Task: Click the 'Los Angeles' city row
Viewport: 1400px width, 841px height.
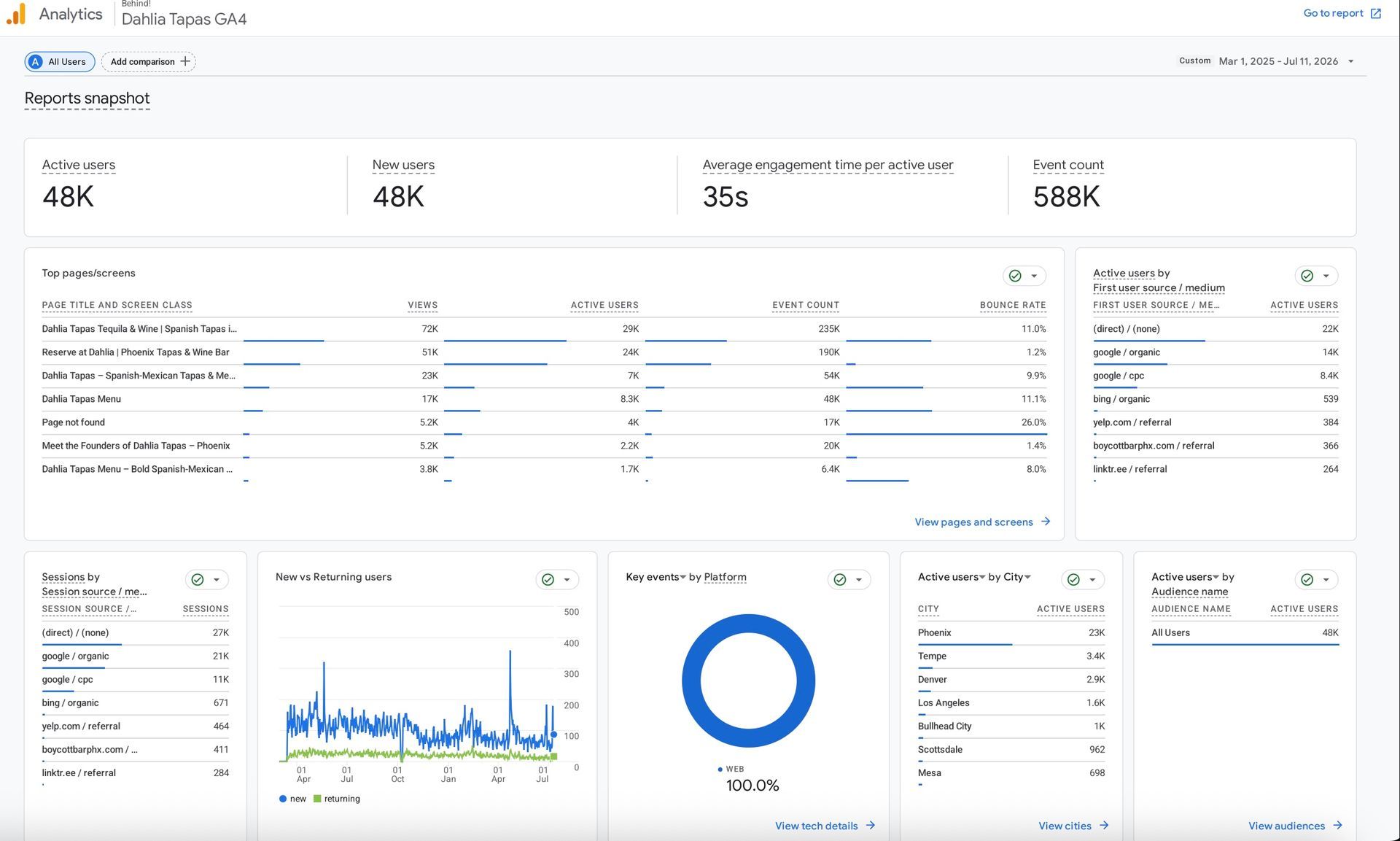Action: (x=1011, y=702)
